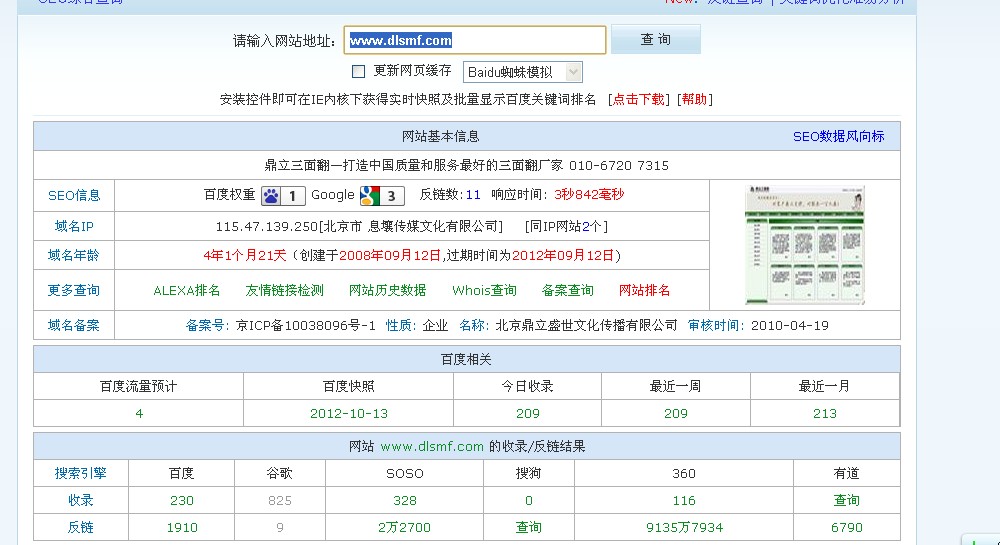Viewport: 1000px width, 545px height.
Task: Click the 搜索引擎 header cell
Action: pos(80,474)
